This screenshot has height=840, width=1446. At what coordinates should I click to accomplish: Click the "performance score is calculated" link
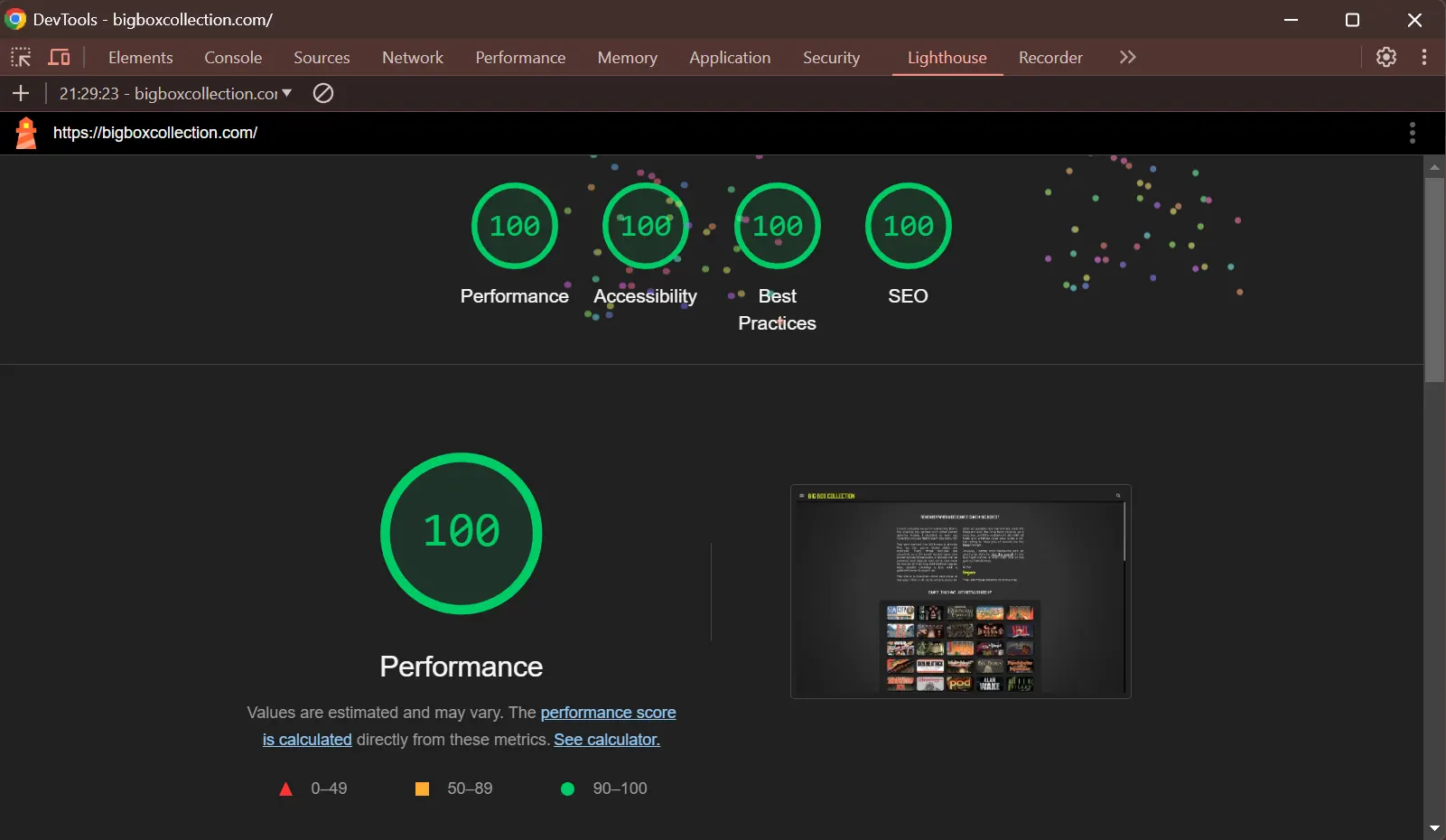(608, 713)
